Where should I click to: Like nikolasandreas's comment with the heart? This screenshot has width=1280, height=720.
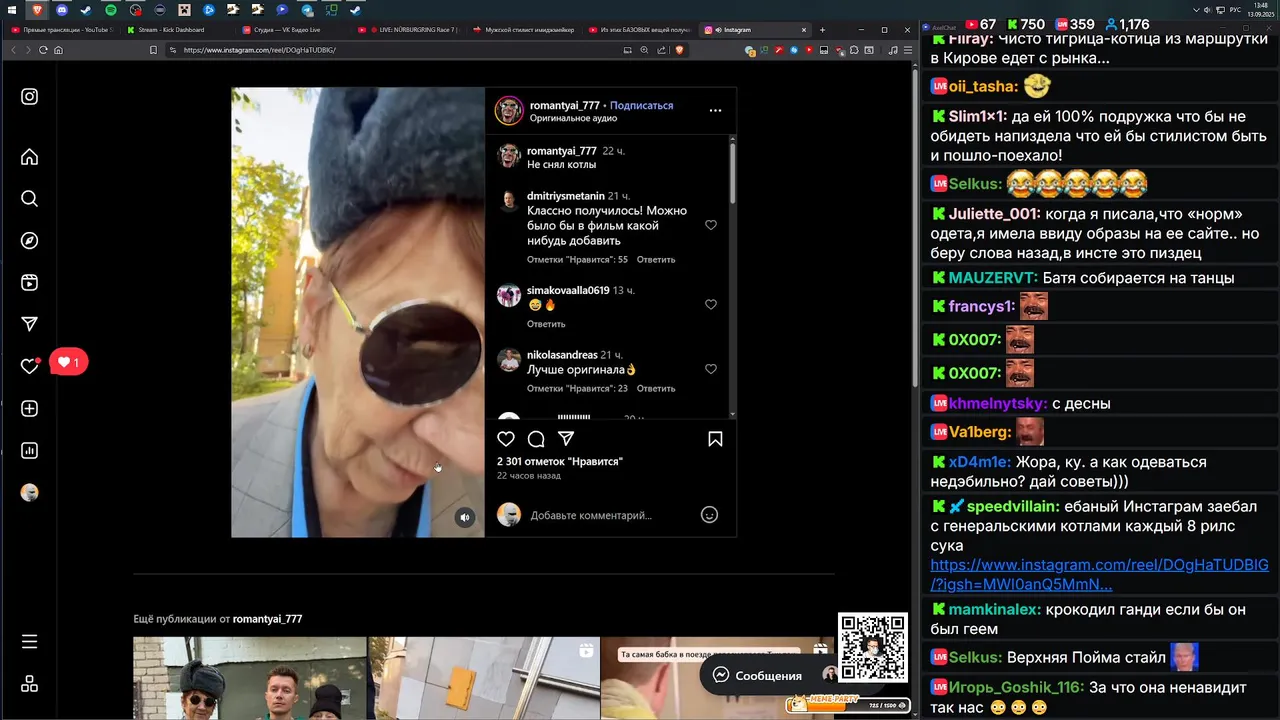pos(711,369)
